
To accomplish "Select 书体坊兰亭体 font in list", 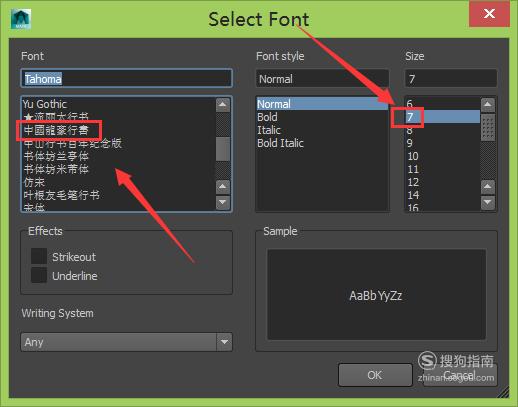I will click(118, 156).
